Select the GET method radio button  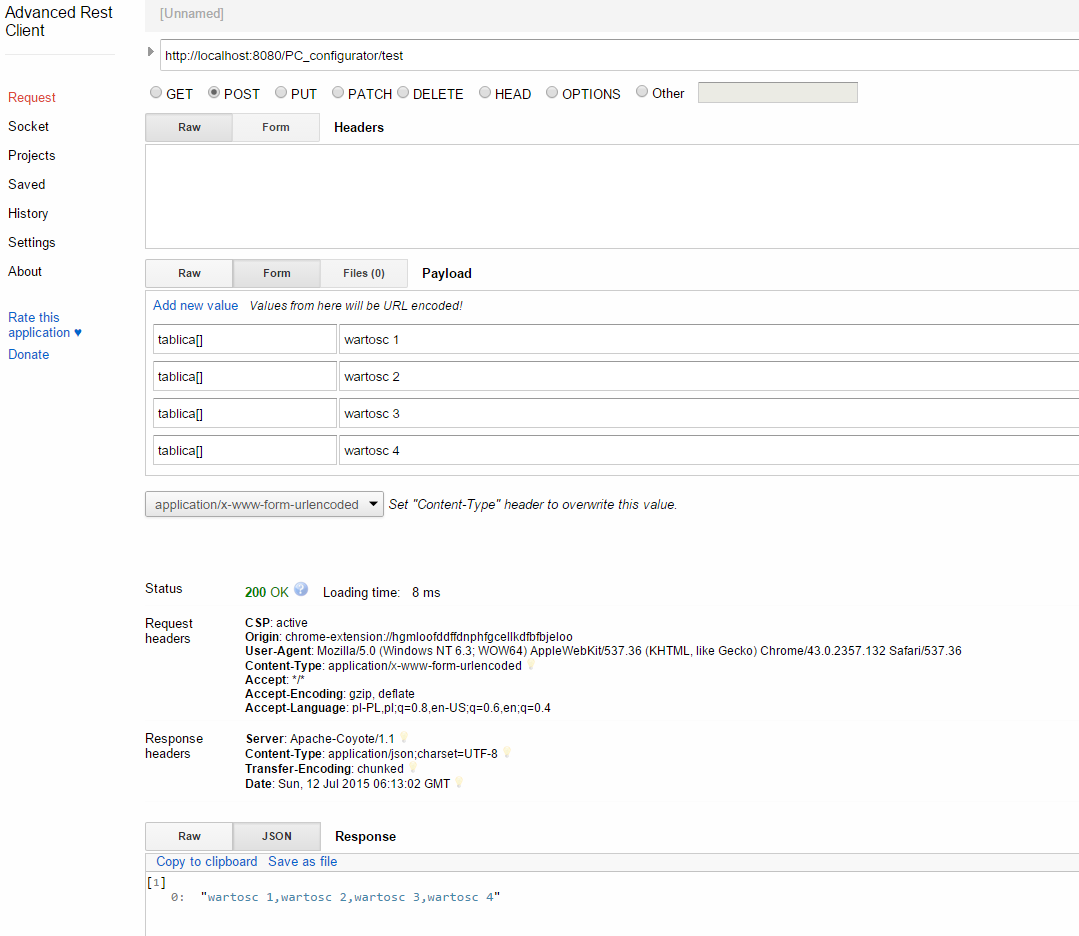pyautogui.click(x=156, y=92)
